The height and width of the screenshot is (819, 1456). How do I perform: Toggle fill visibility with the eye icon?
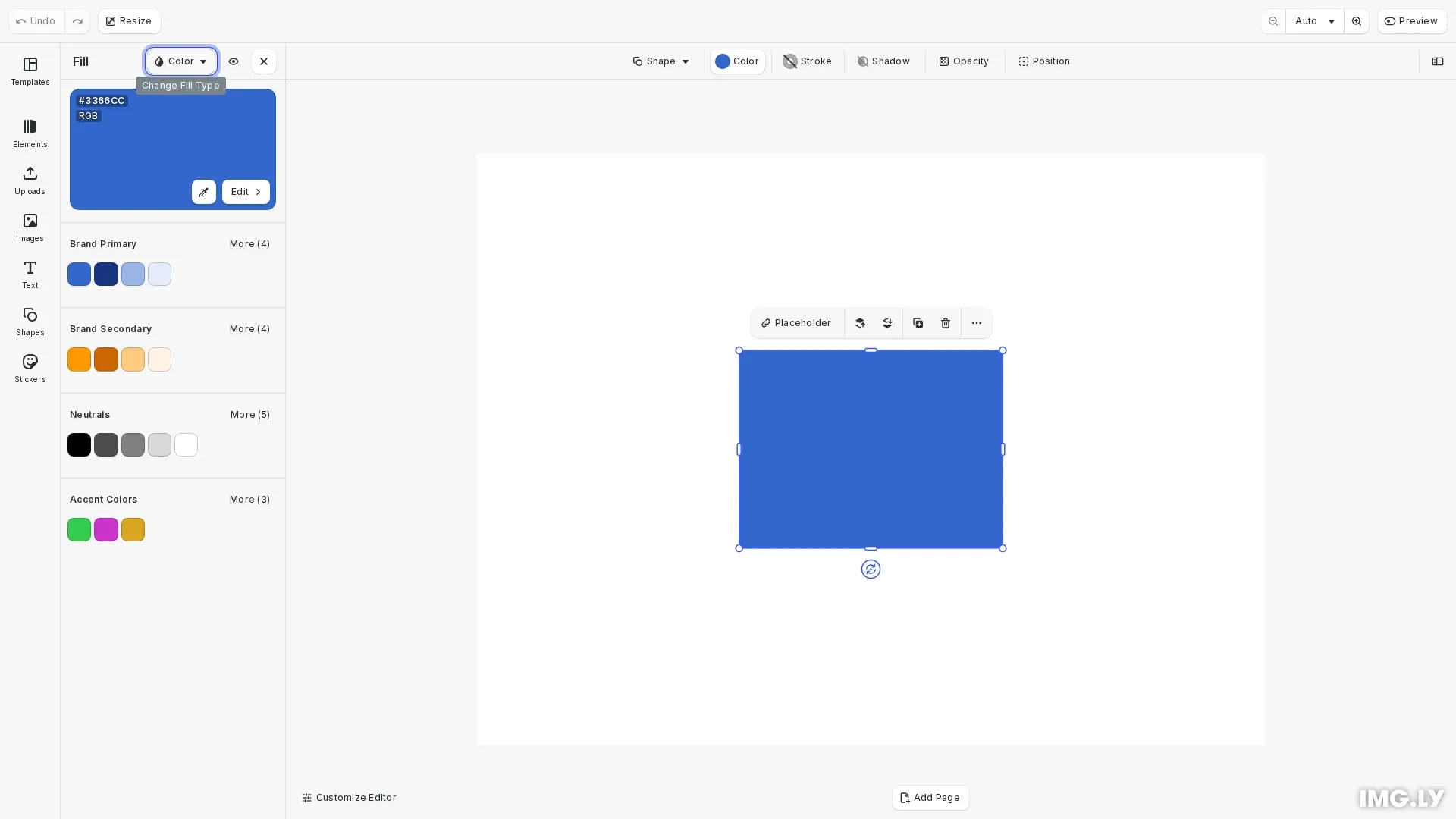click(234, 61)
